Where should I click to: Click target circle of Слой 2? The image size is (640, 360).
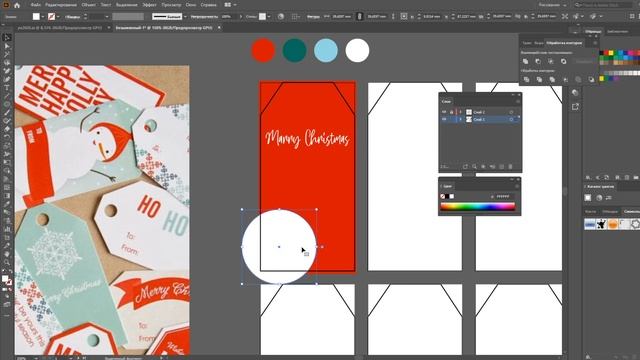511,112
